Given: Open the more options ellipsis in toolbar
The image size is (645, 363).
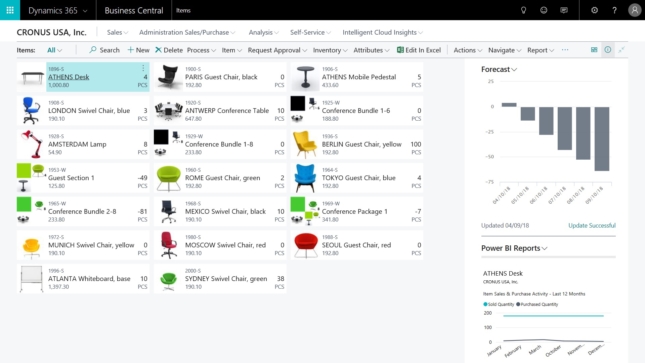Looking at the screenshot, I should 565,50.
